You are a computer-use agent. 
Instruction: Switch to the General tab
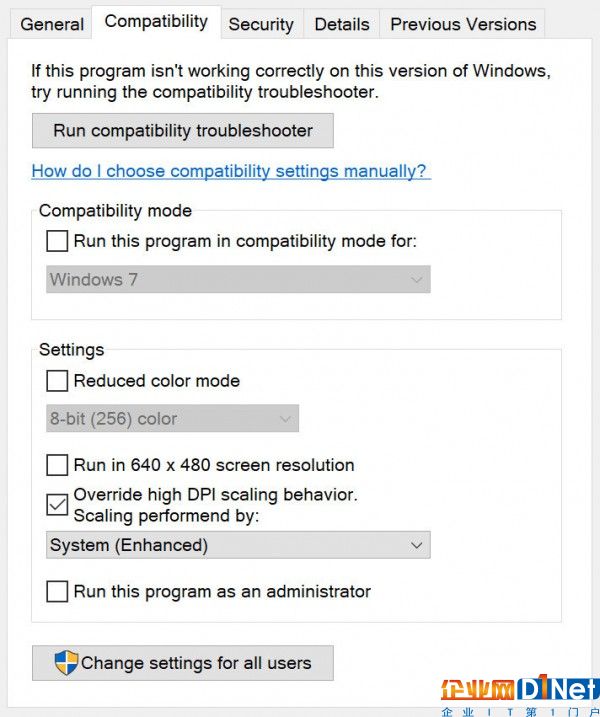(x=52, y=24)
